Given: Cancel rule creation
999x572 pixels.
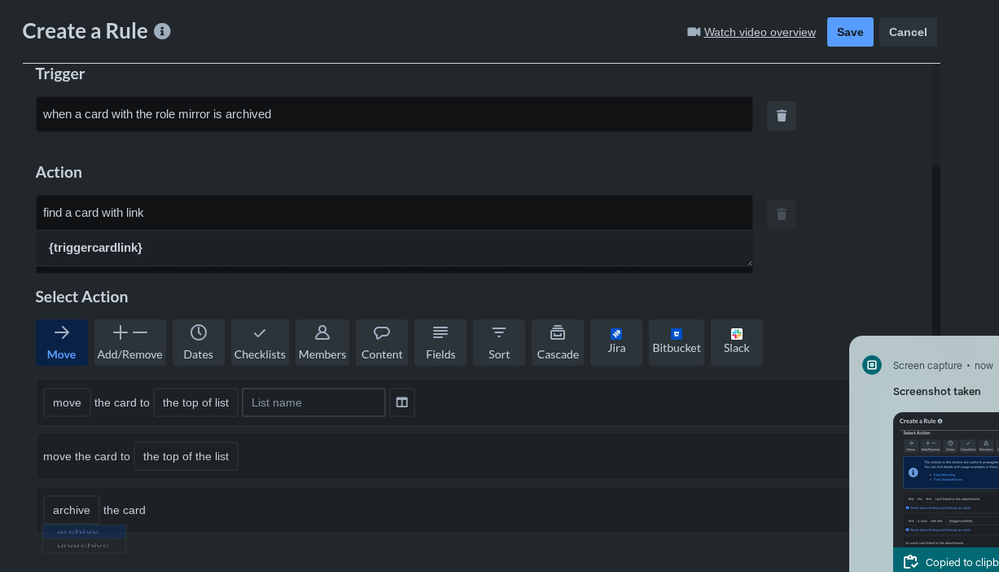Looking at the screenshot, I should click(908, 32).
